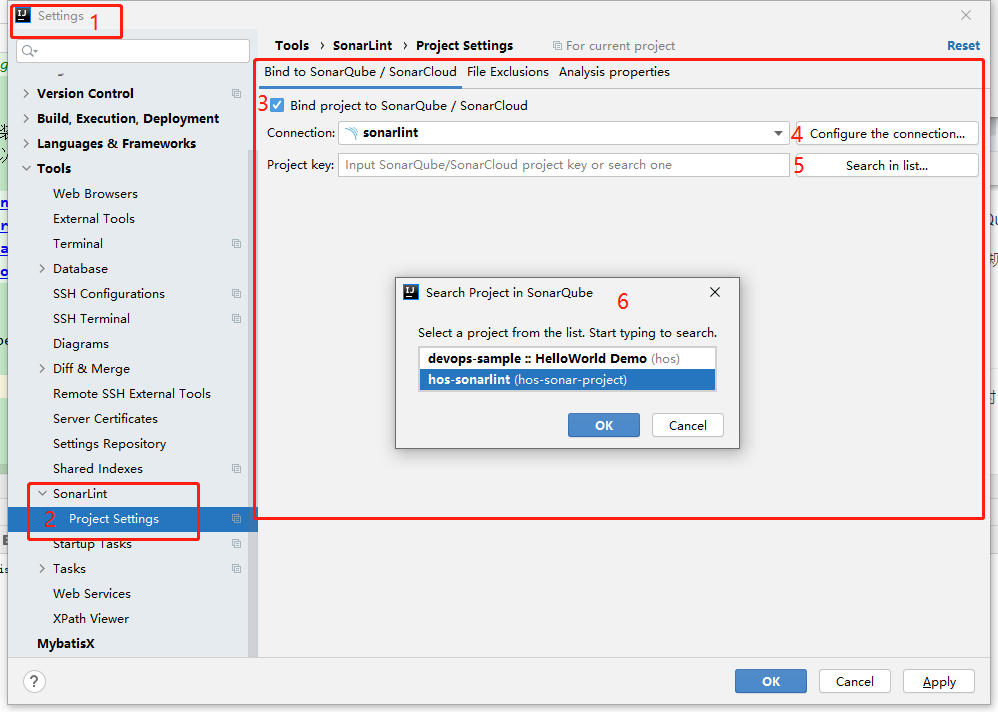Viewport: 998px width, 712px height.
Task: Click the search magnifier icon in settings
Action: tap(28, 51)
